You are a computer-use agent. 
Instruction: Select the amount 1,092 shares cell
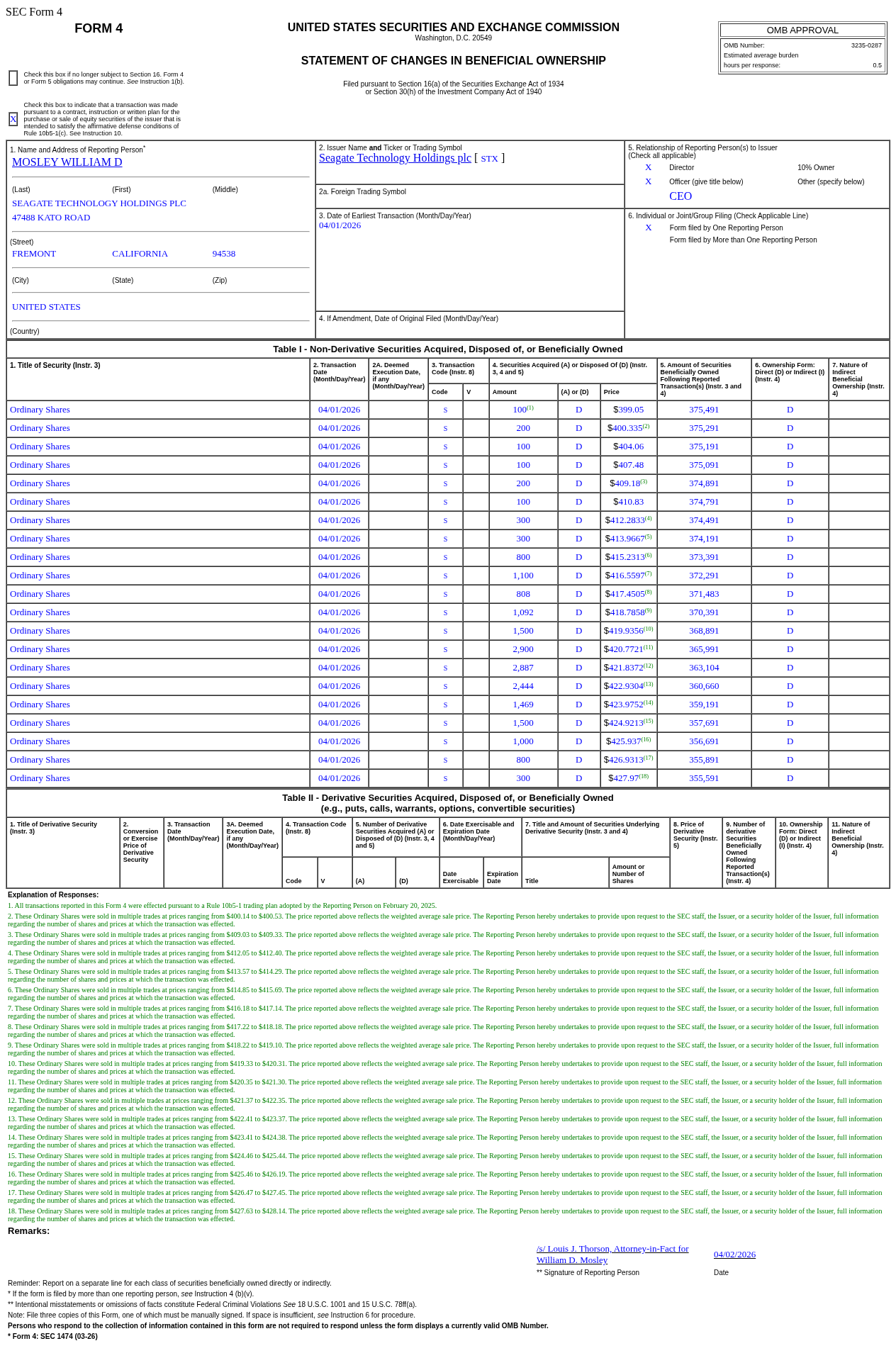click(x=523, y=612)
